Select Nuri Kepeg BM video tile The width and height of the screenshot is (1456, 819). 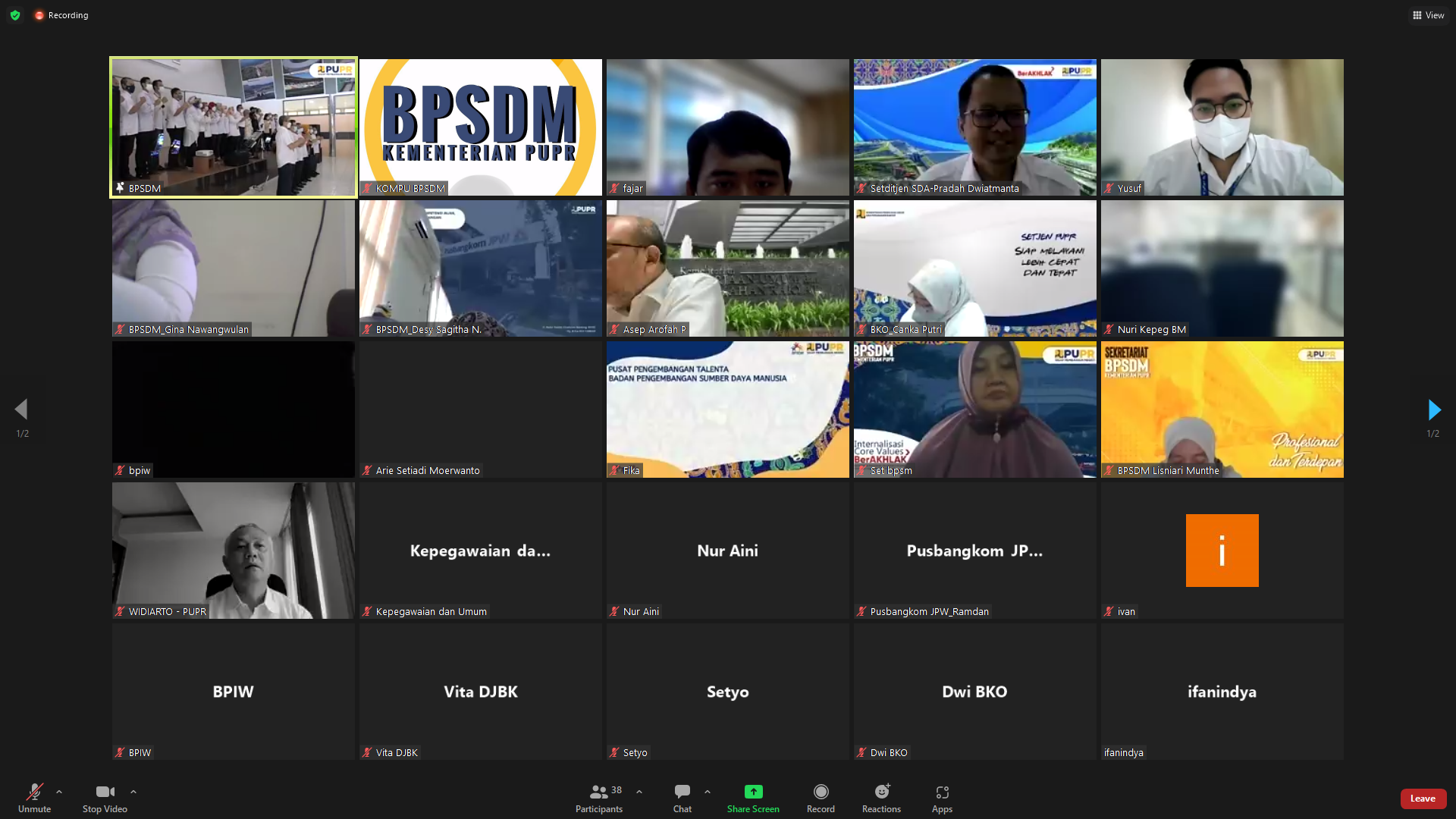(1222, 268)
